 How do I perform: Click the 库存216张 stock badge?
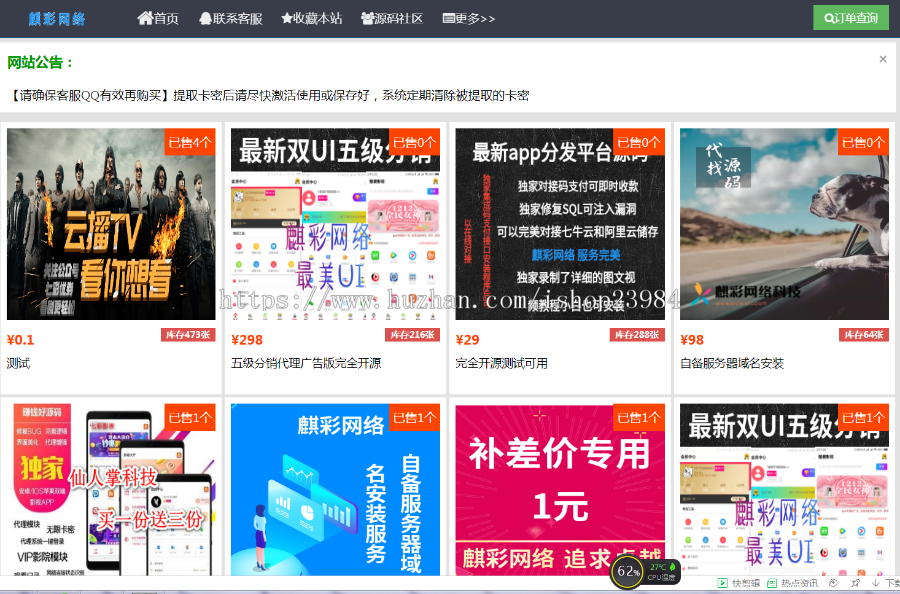(x=413, y=335)
